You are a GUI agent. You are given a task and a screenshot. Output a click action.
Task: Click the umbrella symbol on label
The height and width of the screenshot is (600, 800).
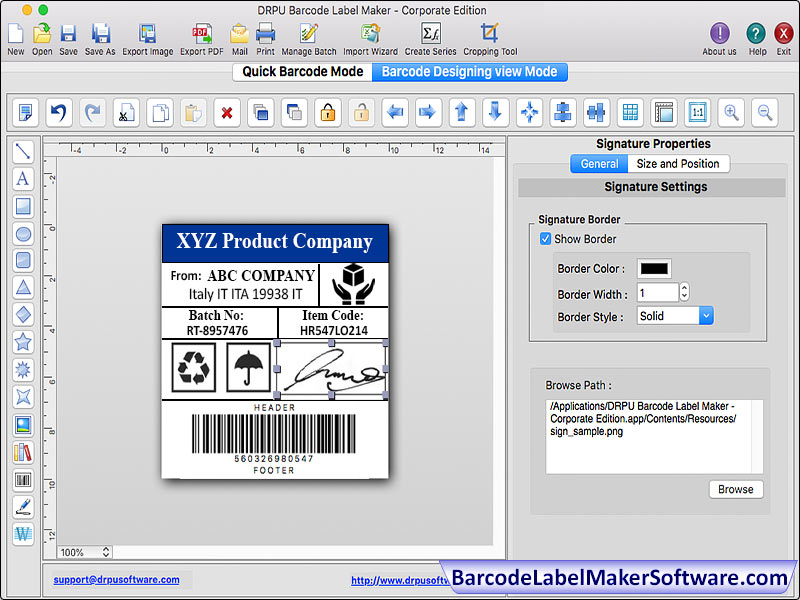[x=248, y=368]
